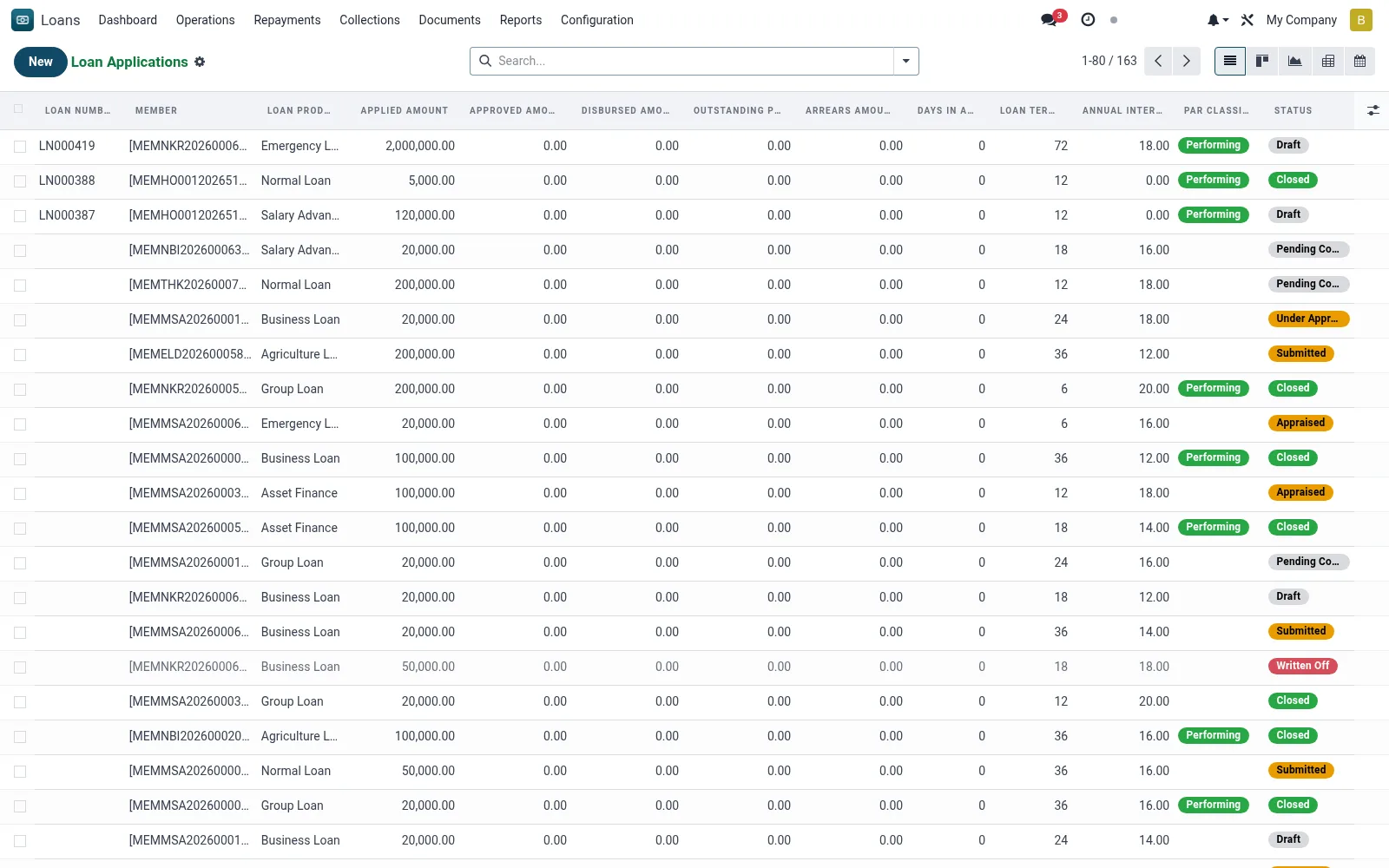Switch to Calendar view
This screenshot has height=868, width=1389.
tap(1359, 61)
